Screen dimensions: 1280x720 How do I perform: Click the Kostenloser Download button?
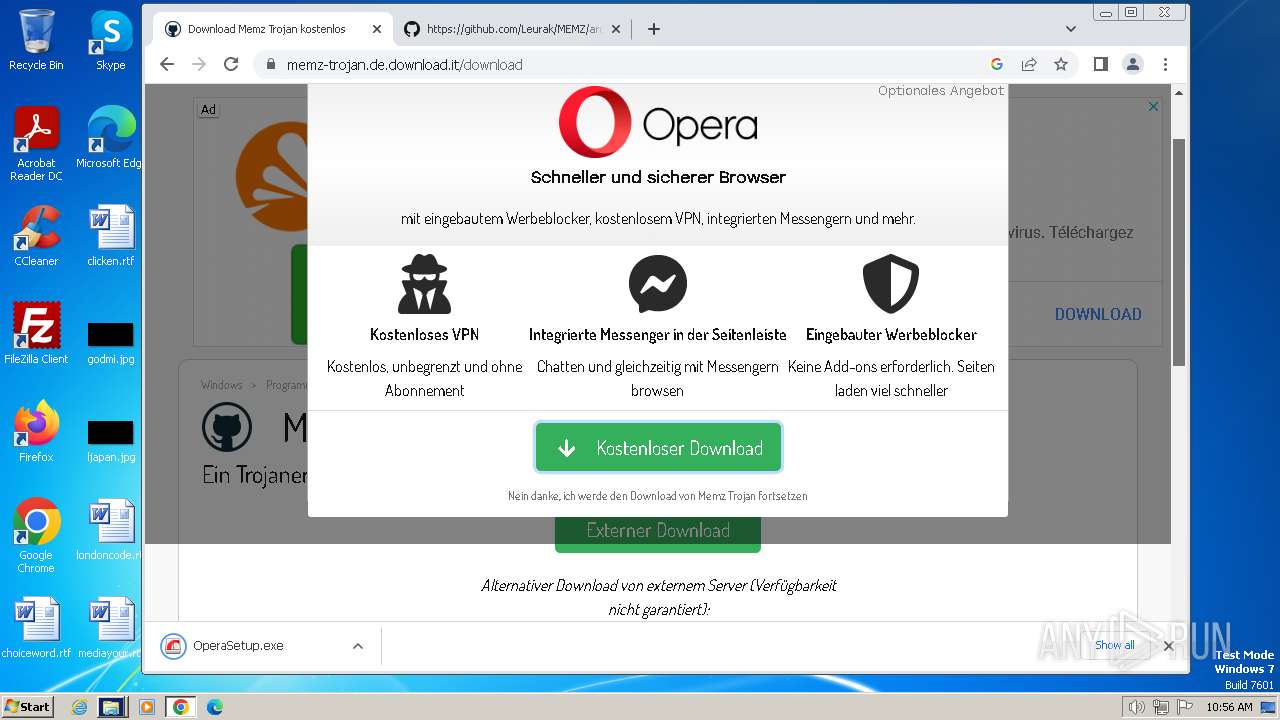click(658, 448)
